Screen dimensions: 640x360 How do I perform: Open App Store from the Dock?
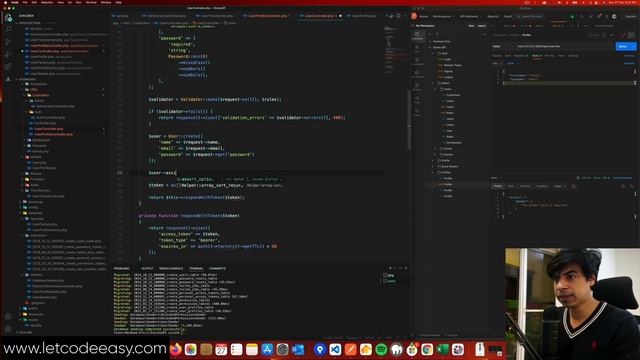pyautogui.click(x=267, y=349)
